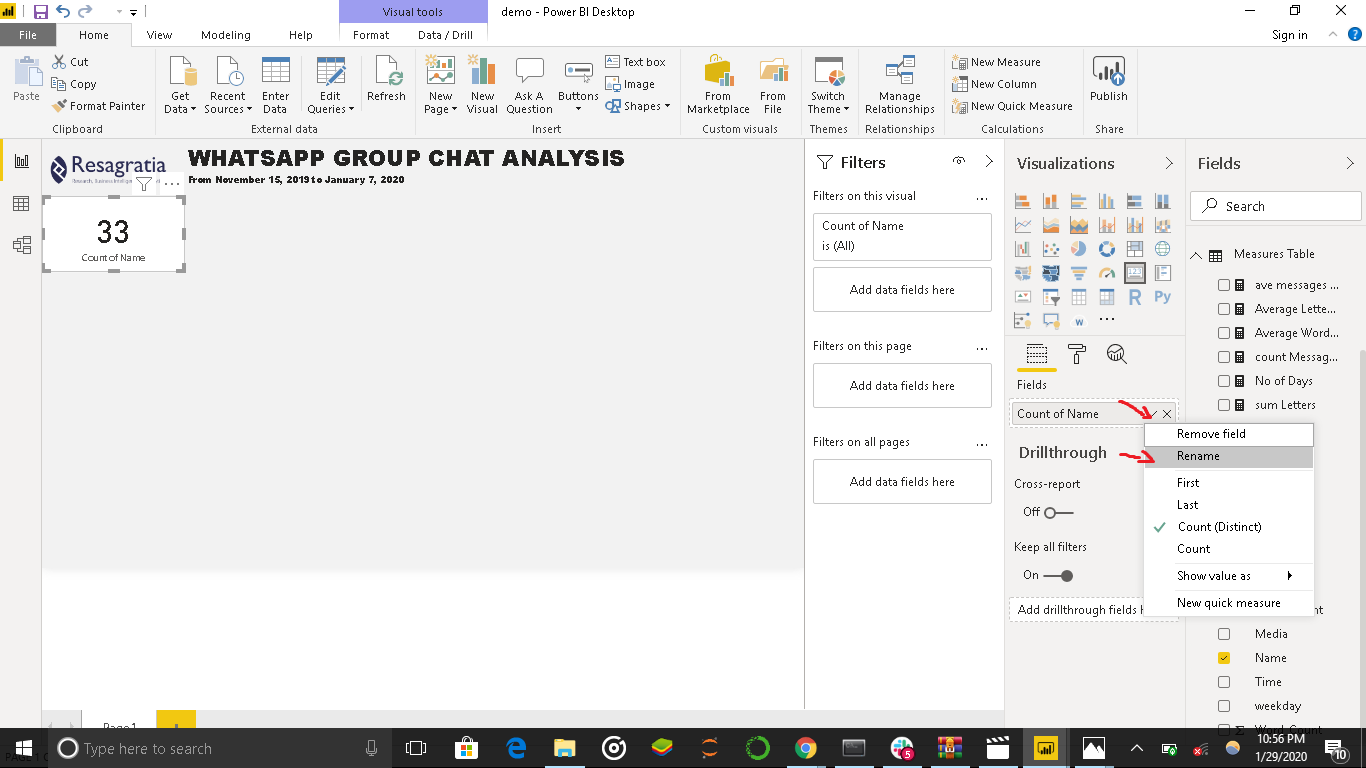Image resolution: width=1366 pixels, height=768 pixels.
Task: Open File Explorer from the taskbar
Action: pos(565,748)
